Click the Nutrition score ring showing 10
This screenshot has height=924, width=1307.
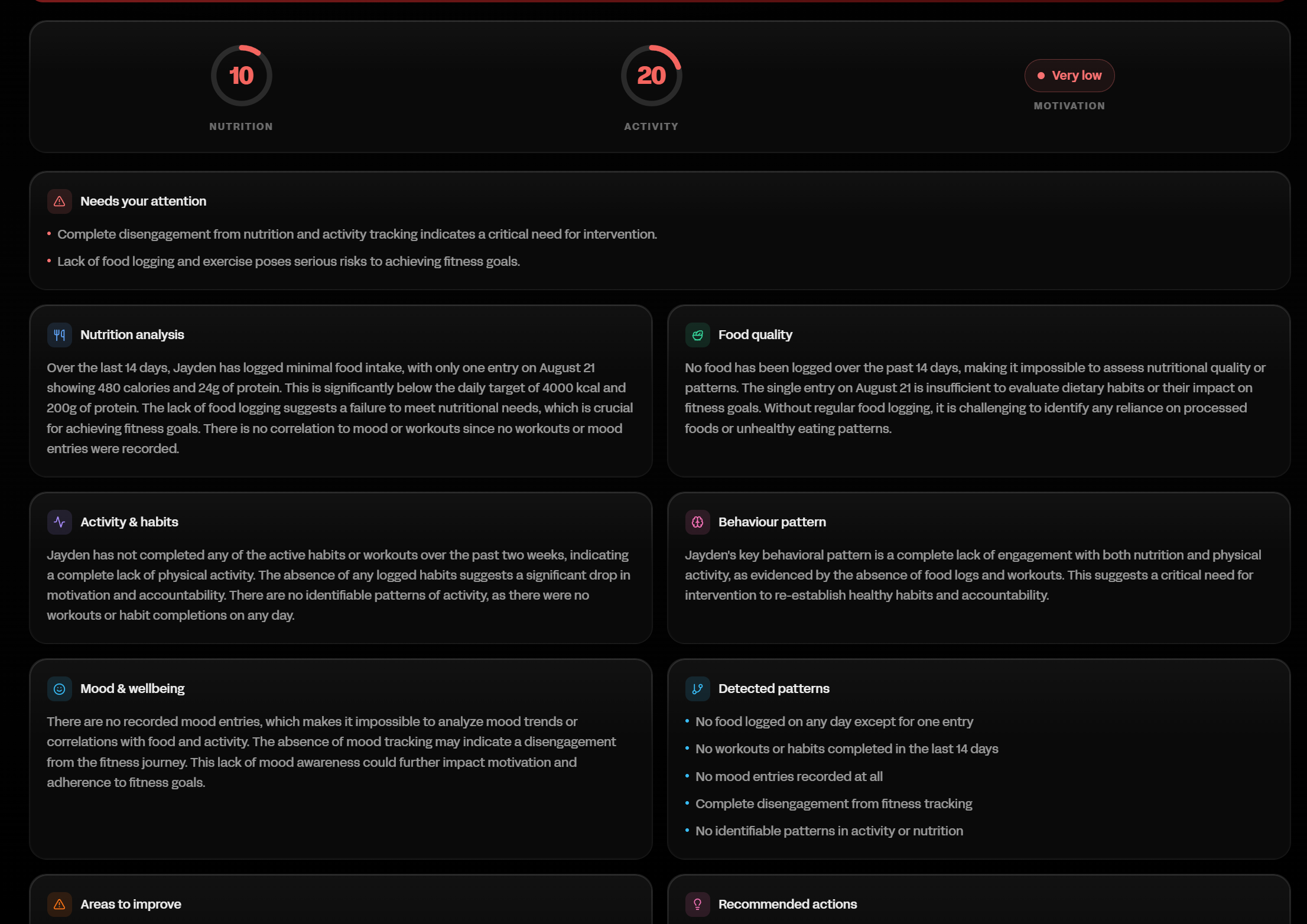[x=241, y=76]
